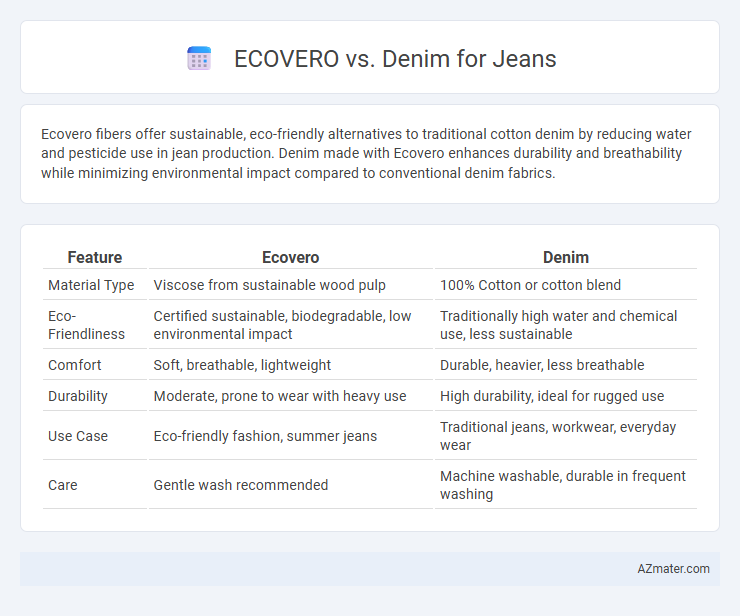The image size is (740, 616).
Task: Open the AZmater.com link
Action: 673,569
